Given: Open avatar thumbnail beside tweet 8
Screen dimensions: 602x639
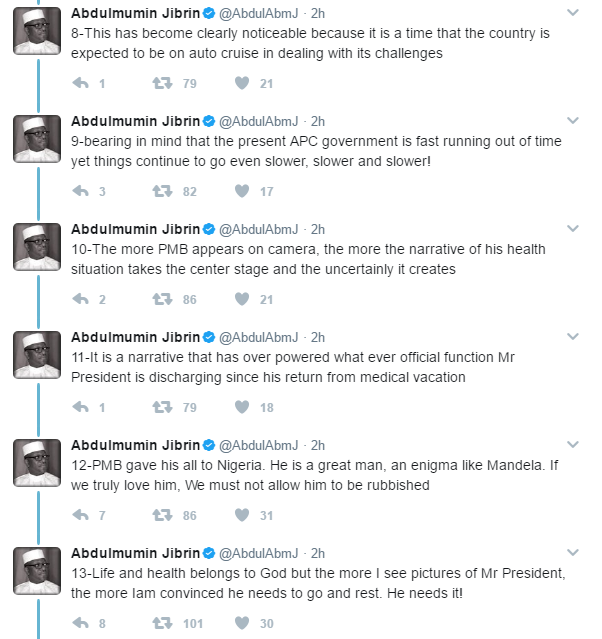Looking at the screenshot, I should point(37,31).
